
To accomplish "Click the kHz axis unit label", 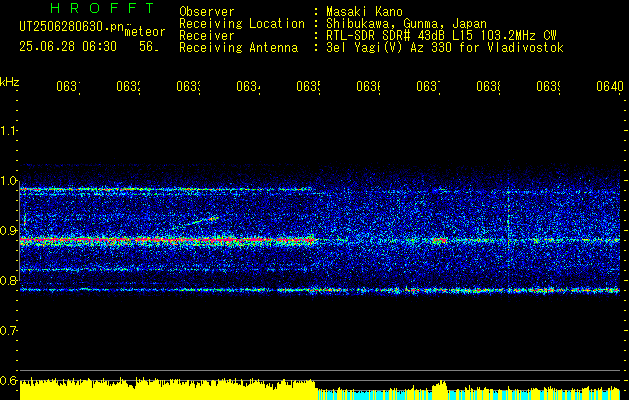I will [x=9, y=82].
